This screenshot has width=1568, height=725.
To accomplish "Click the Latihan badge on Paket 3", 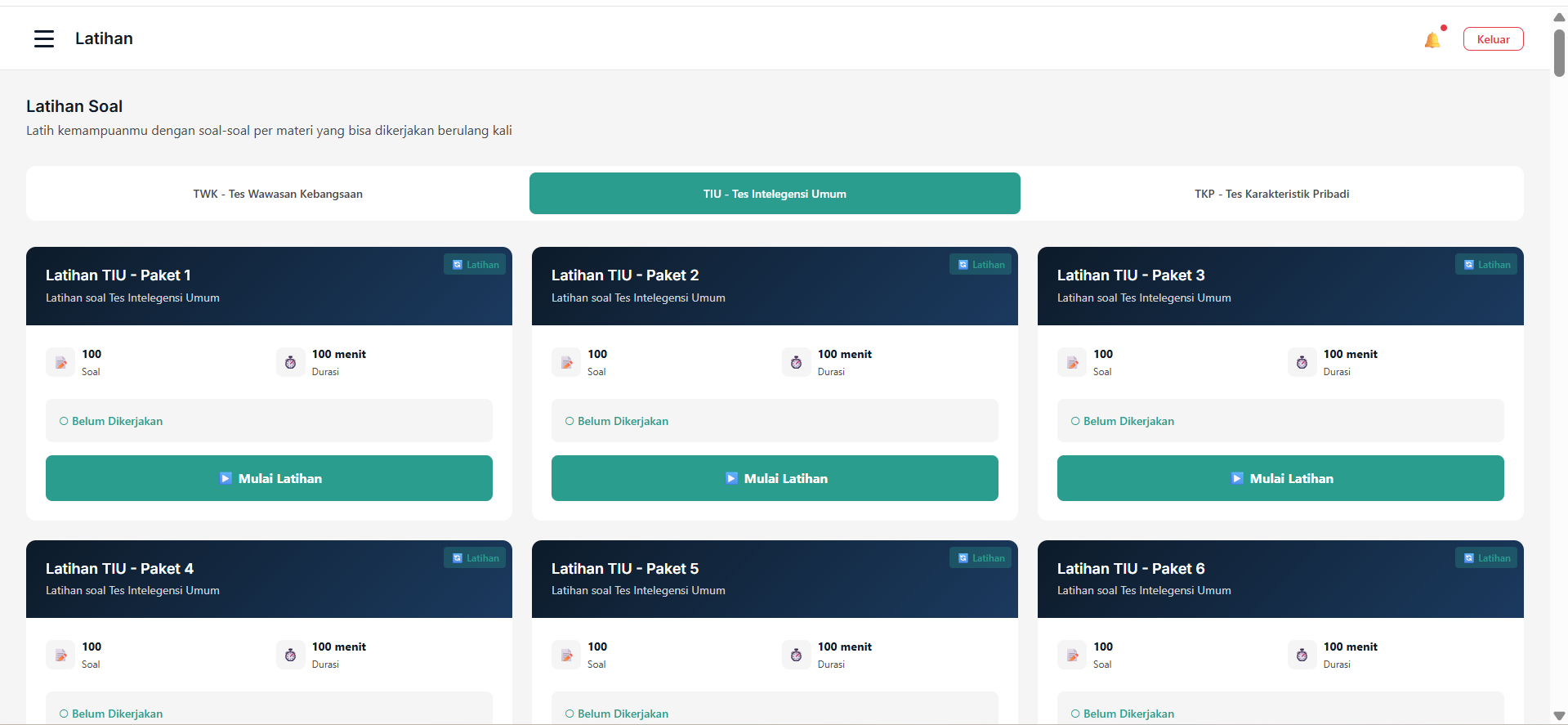I will tap(1487, 265).
